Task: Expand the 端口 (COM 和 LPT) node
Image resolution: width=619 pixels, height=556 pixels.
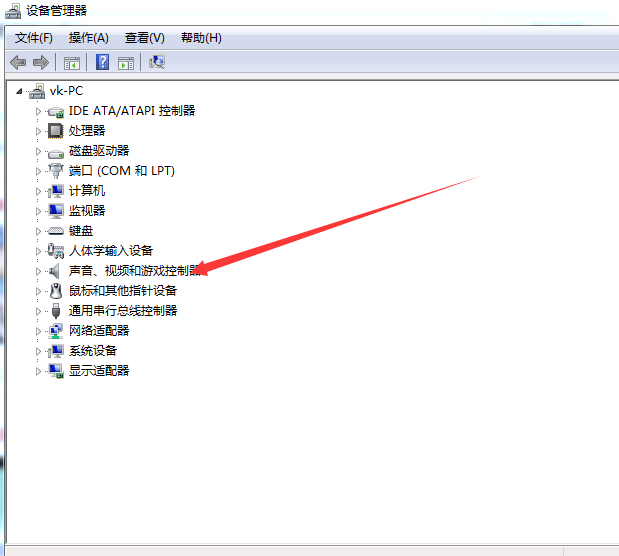Action: pos(38,171)
